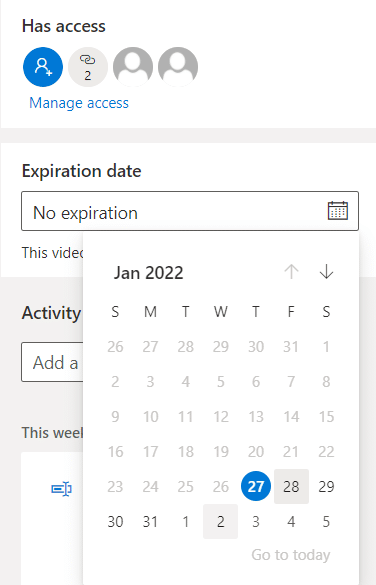Image resolution: width=376 pixels, height=585 pixels.
Task: Pick January 29 as expiration date
Action: [x=326, y=487]
